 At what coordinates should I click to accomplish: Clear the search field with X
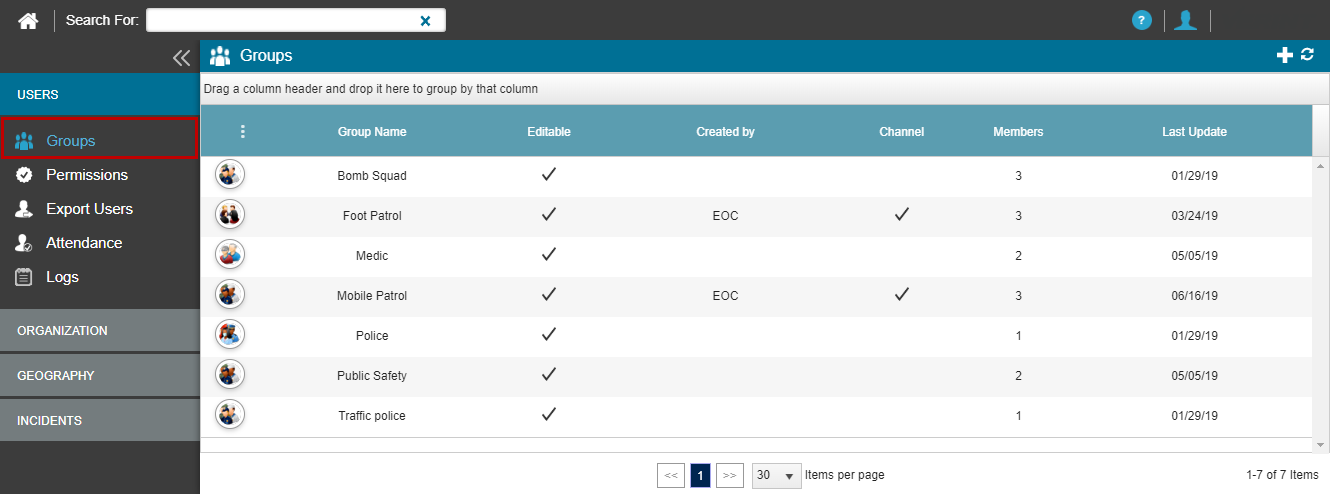click(425, 21)
